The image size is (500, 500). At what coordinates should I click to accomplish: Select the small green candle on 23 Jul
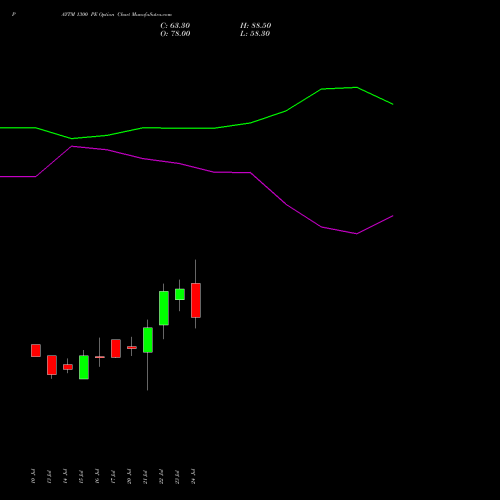[180, 294]
